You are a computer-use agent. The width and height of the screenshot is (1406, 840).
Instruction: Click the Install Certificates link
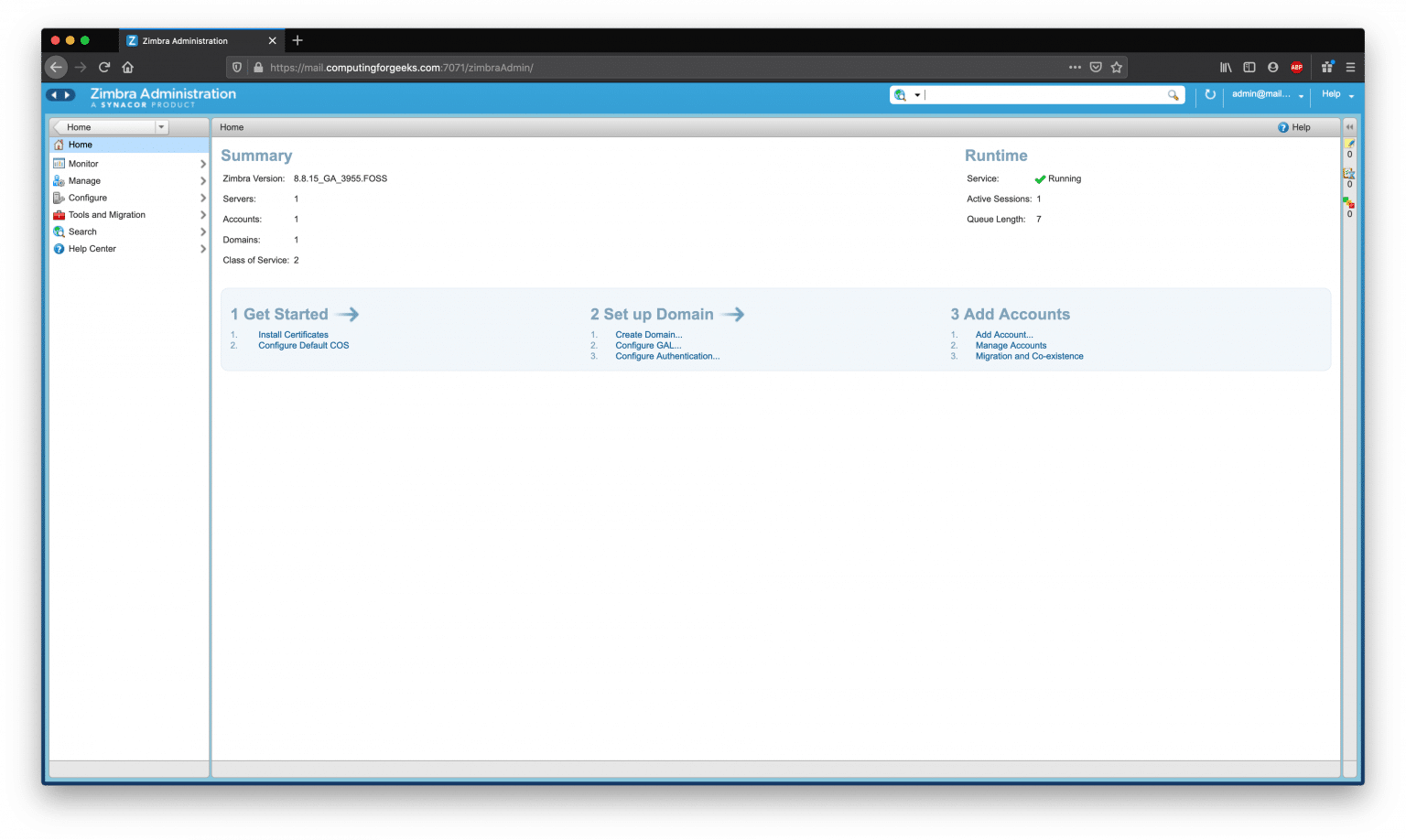pyautogui.click(x=292, y=334)
